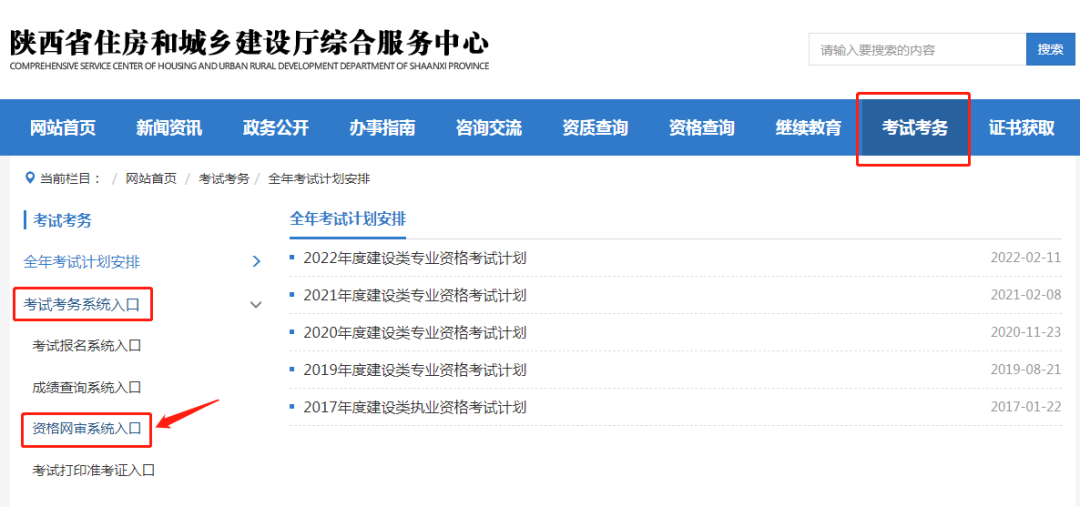Click the location pin icon in breadcrumb

pos(30,178)
